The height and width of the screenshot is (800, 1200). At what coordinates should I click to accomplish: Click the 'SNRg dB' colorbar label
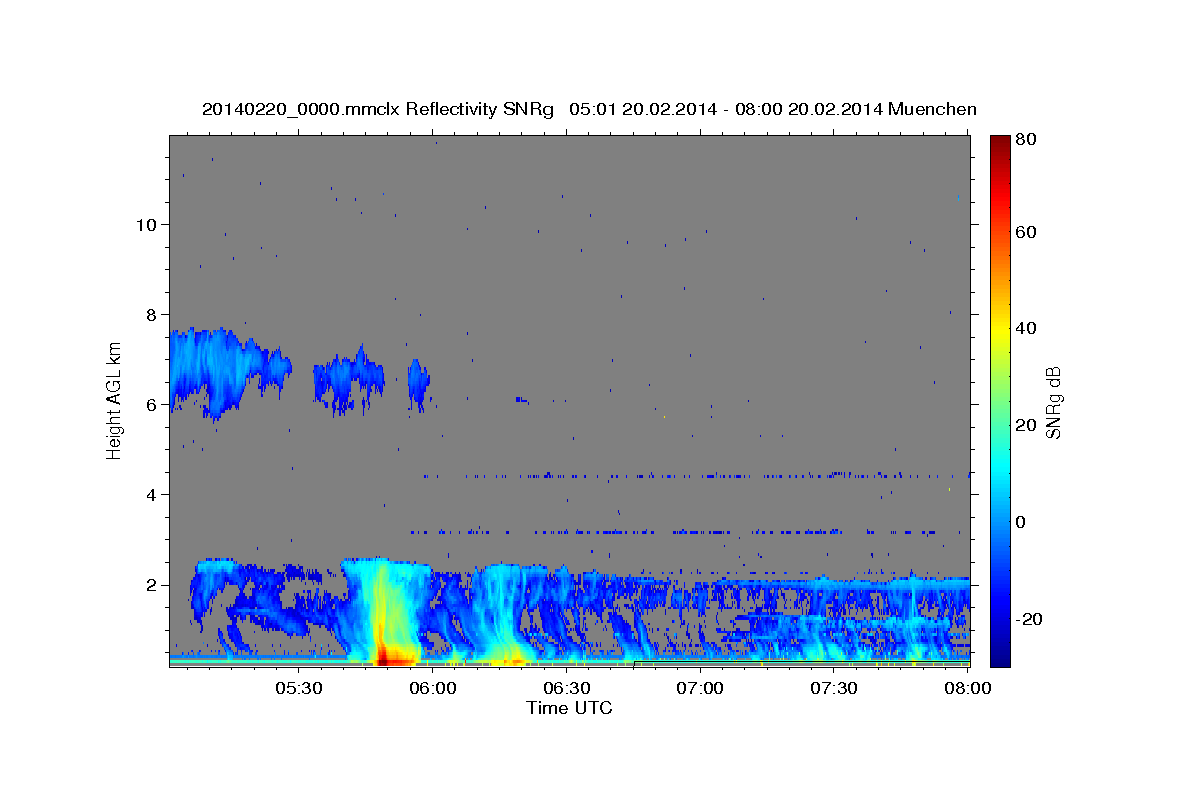click(x=1053, y=404)
